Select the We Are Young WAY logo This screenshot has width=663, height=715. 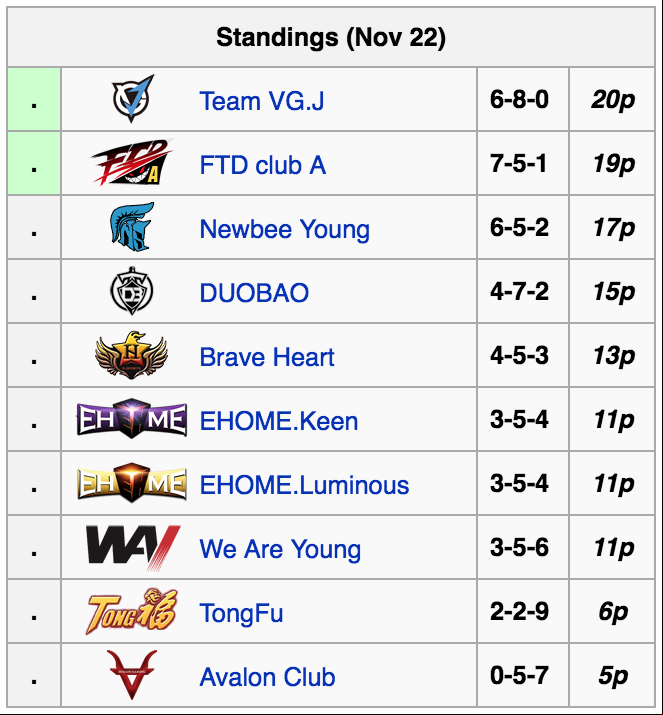pos(133,547)
